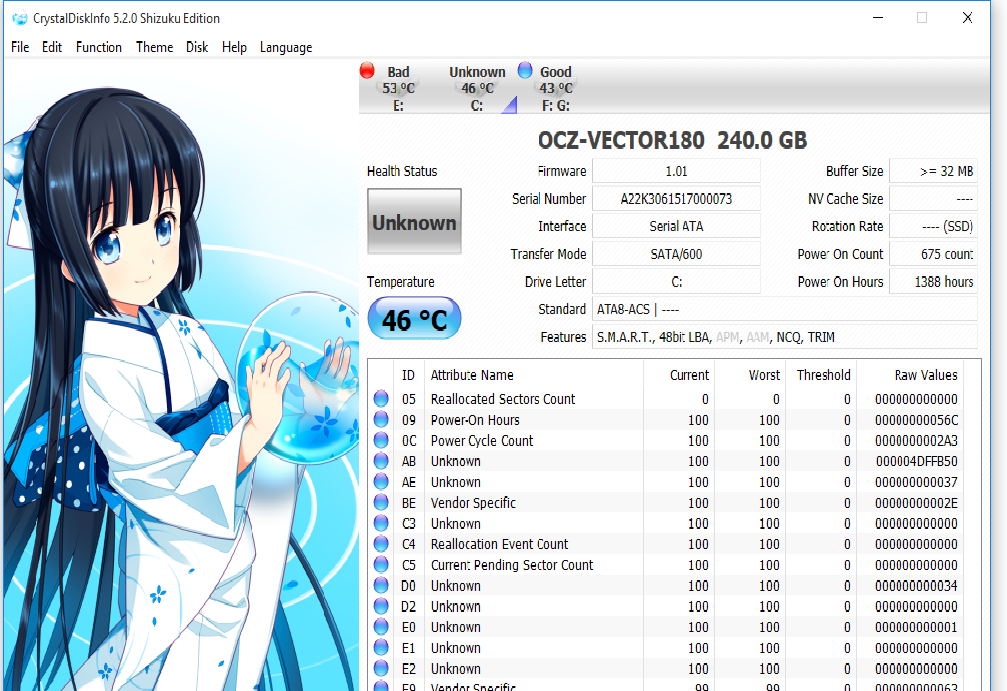Image resolution: width=1007 pixels, height=691 pixels.
Task: Select the Bad 53 °C drive E:
Action: (398, 89)
